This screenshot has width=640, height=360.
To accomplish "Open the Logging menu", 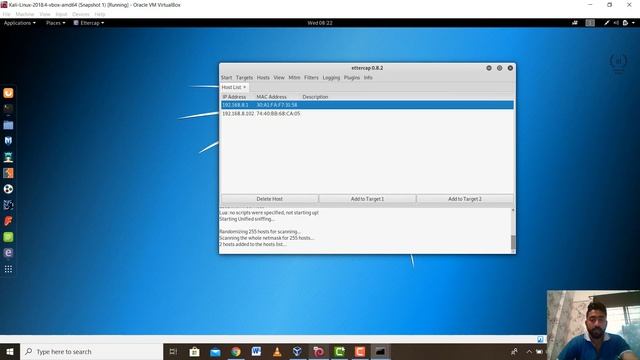I will click(331, 78).
